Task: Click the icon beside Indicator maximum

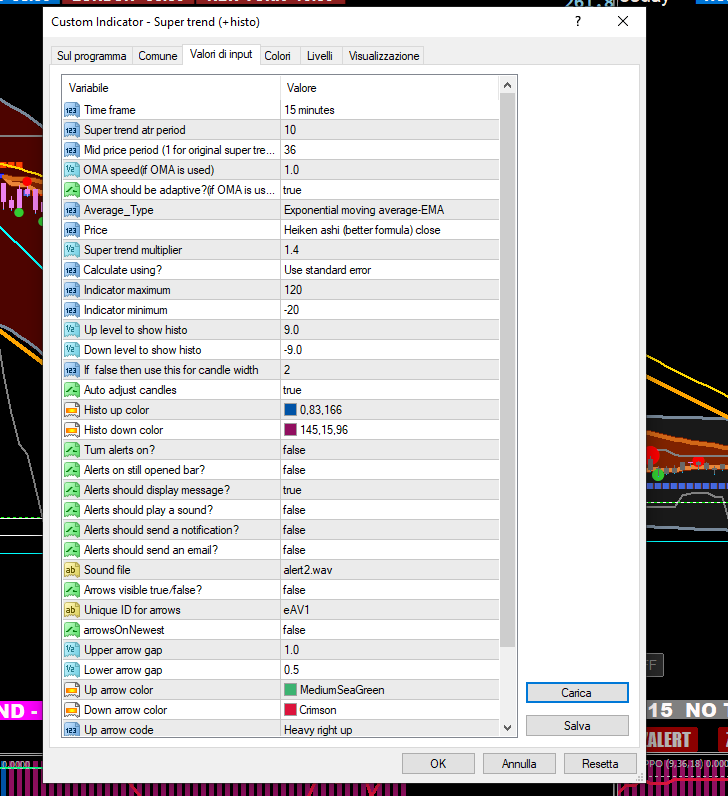Action: [x=72, y=290]
